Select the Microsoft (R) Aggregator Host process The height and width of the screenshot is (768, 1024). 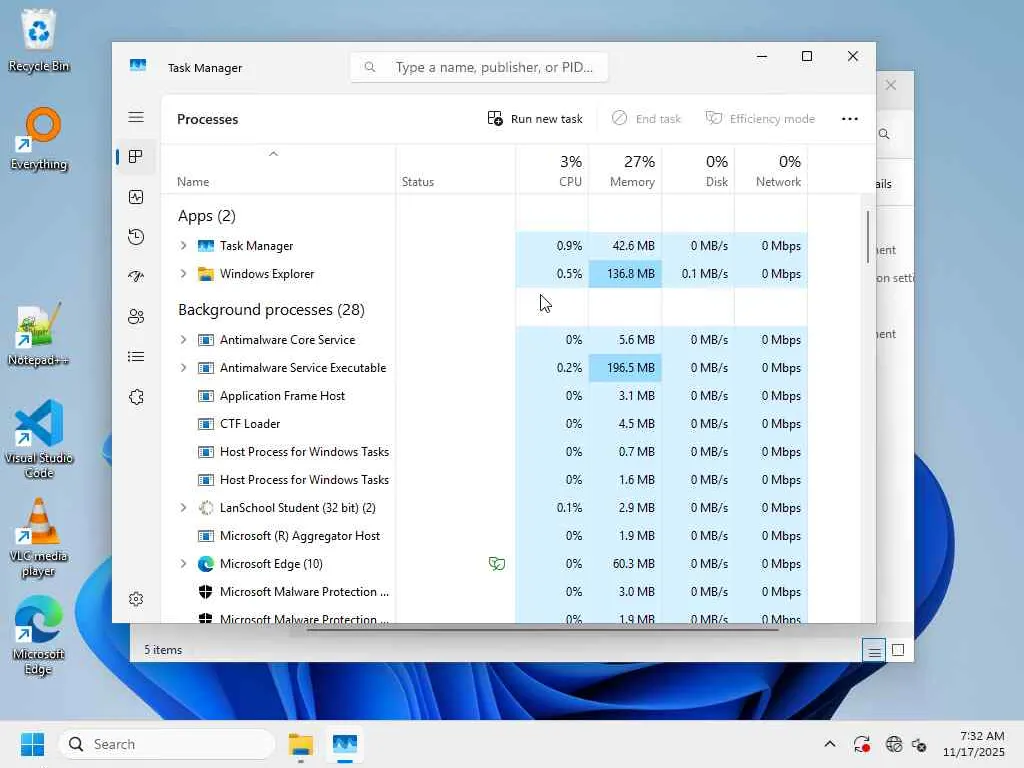(485, 536)
